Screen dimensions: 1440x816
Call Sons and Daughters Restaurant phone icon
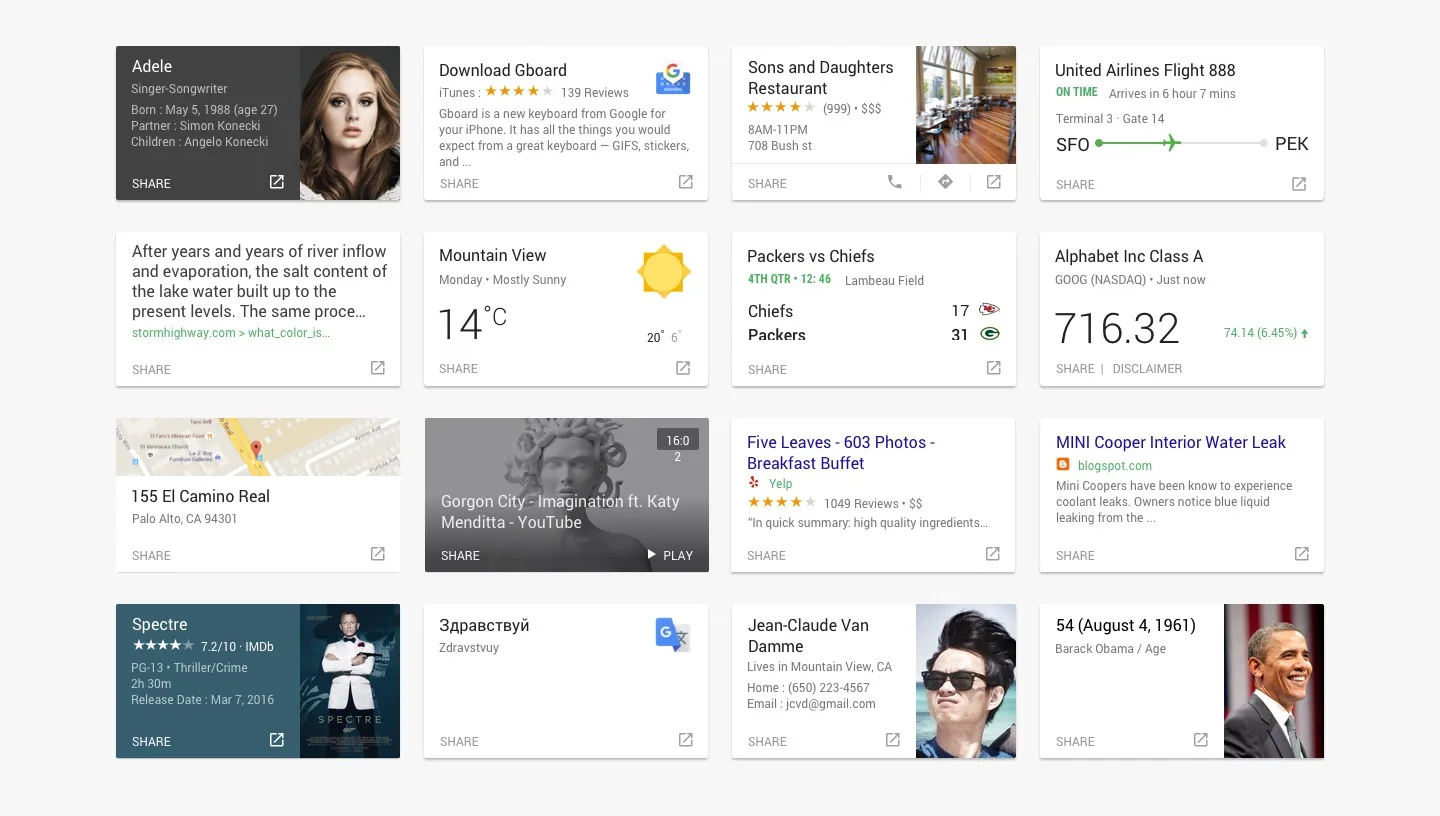tap(895, 182)
